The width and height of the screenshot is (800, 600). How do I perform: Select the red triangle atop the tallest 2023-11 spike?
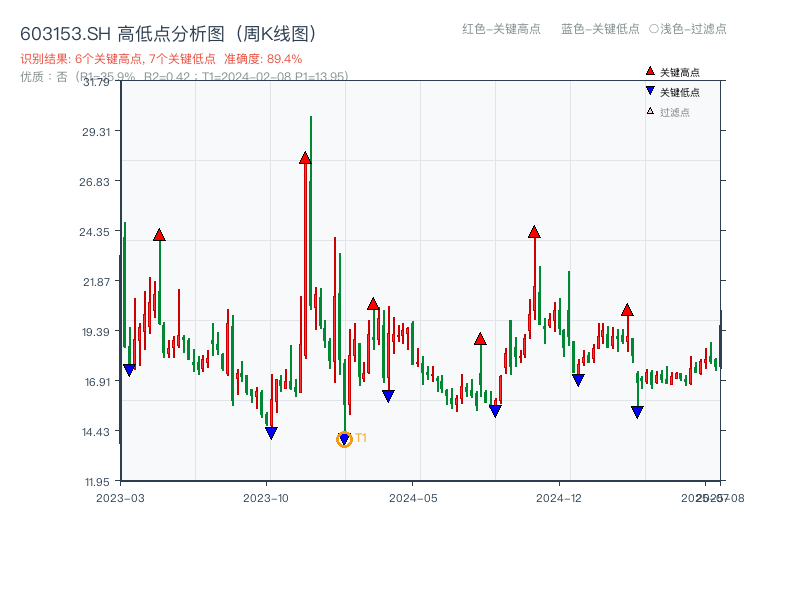pos(305,156)
